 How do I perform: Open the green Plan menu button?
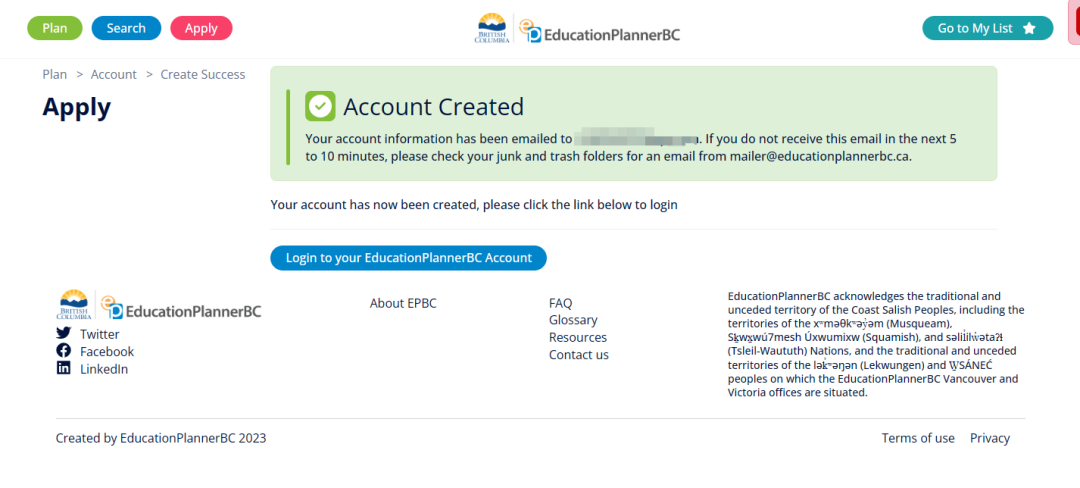pos(54,28)
